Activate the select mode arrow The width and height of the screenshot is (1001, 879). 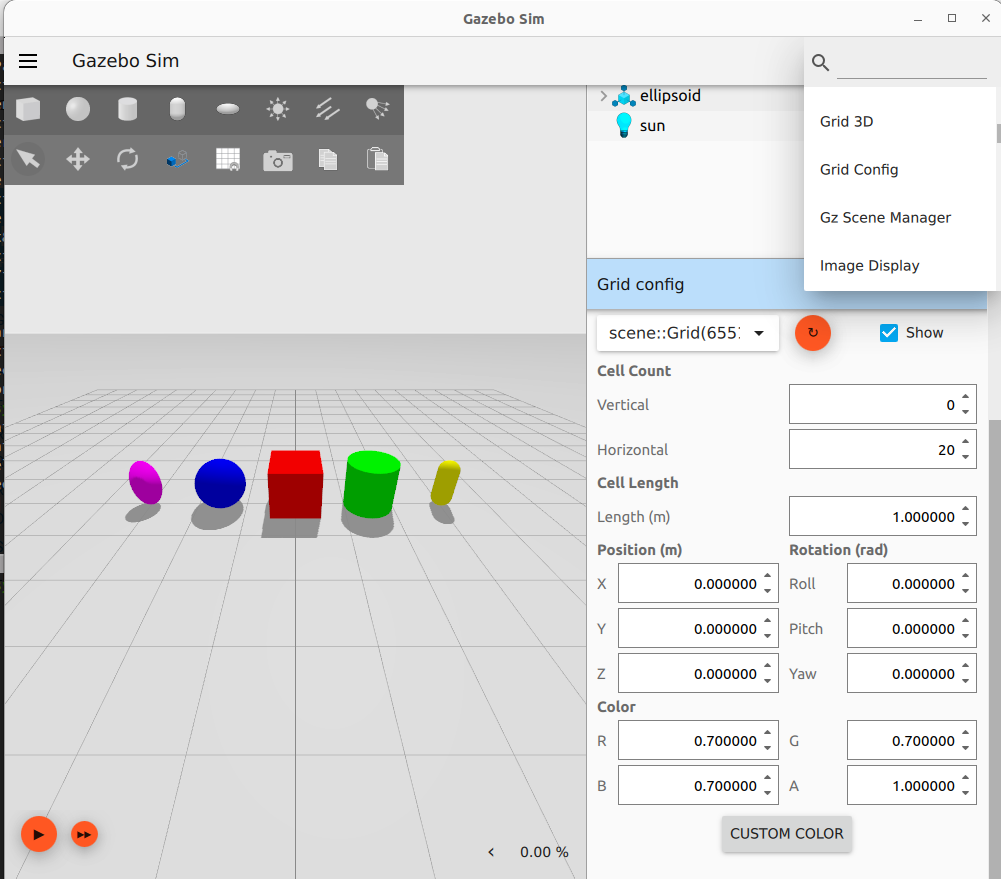(x=28, y=159)
